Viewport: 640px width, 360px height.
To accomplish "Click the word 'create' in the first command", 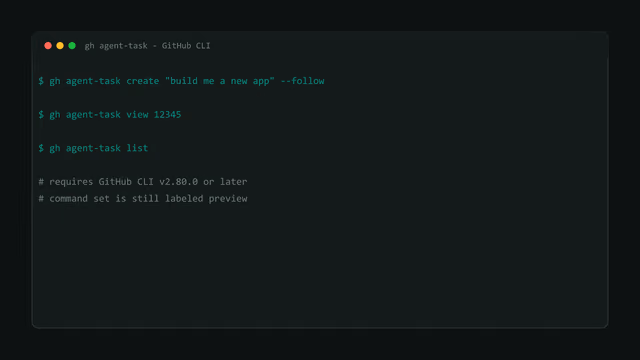I will click(x=142, y=81).
